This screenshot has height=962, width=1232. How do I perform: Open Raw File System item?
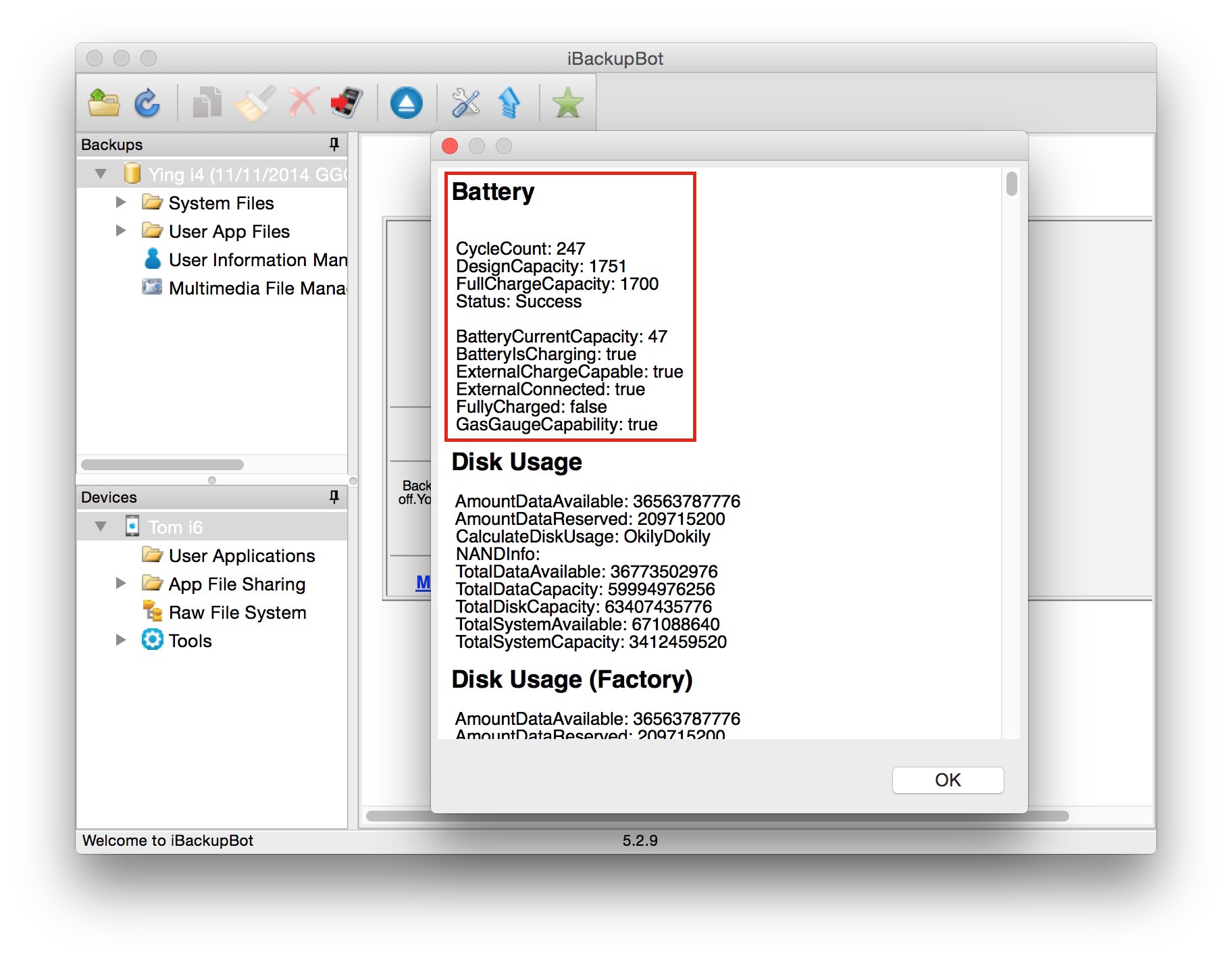[x=237, y=613]
